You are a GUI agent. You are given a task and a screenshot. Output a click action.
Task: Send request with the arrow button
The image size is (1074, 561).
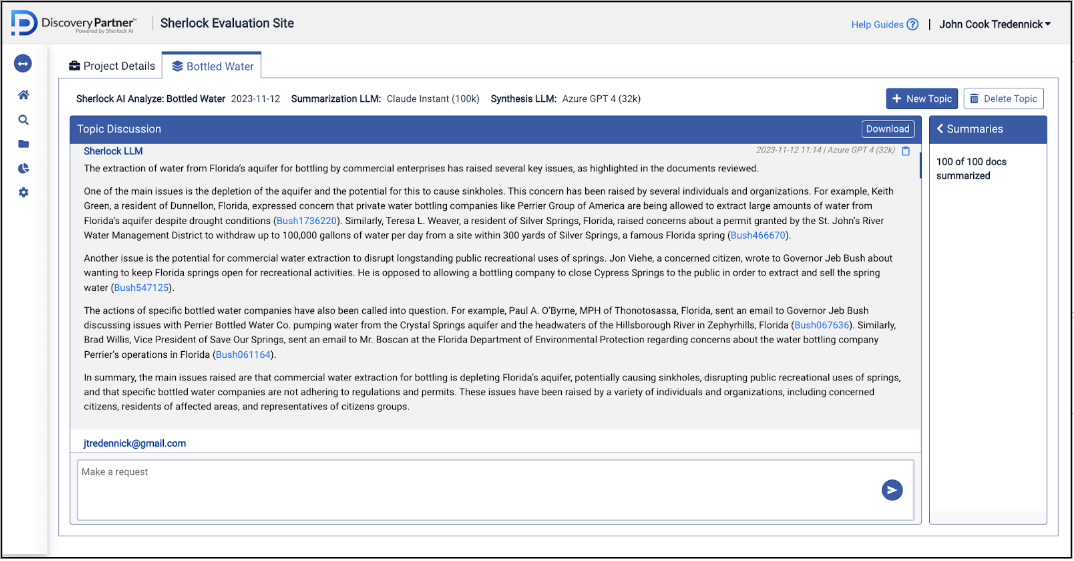[x=892, y=489]
